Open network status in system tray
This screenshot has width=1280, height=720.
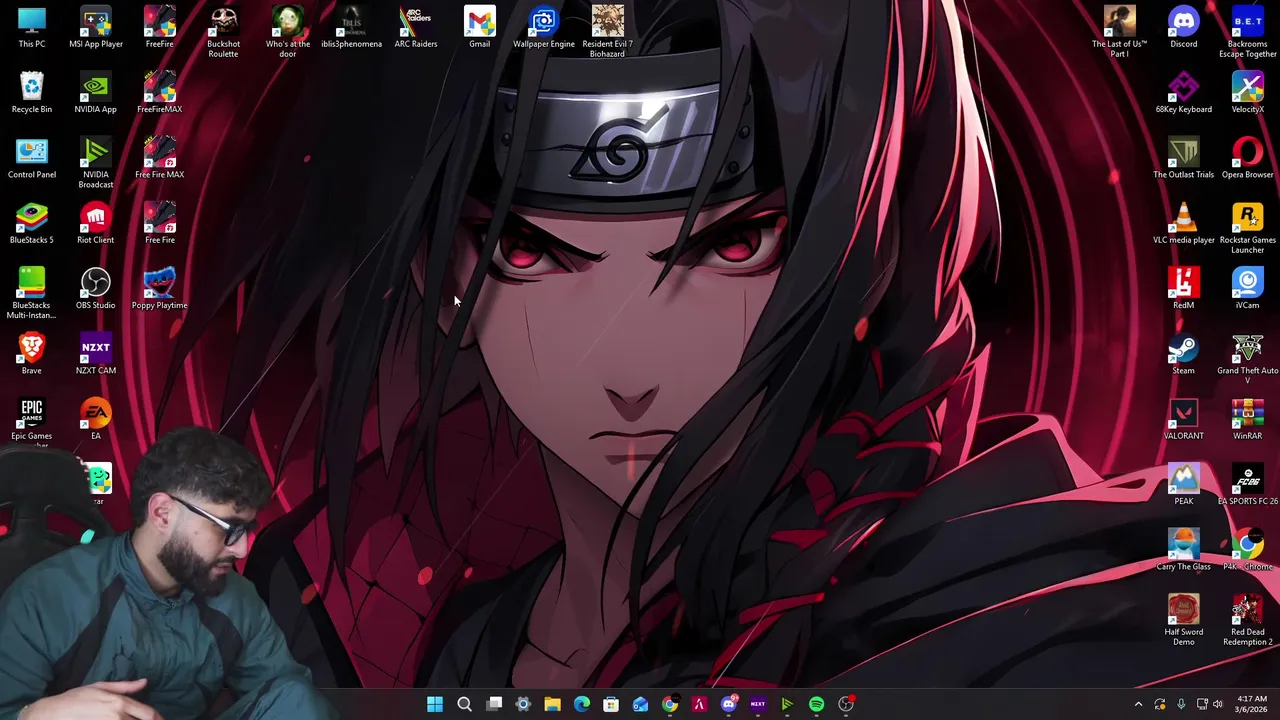tap(1202, 704)
